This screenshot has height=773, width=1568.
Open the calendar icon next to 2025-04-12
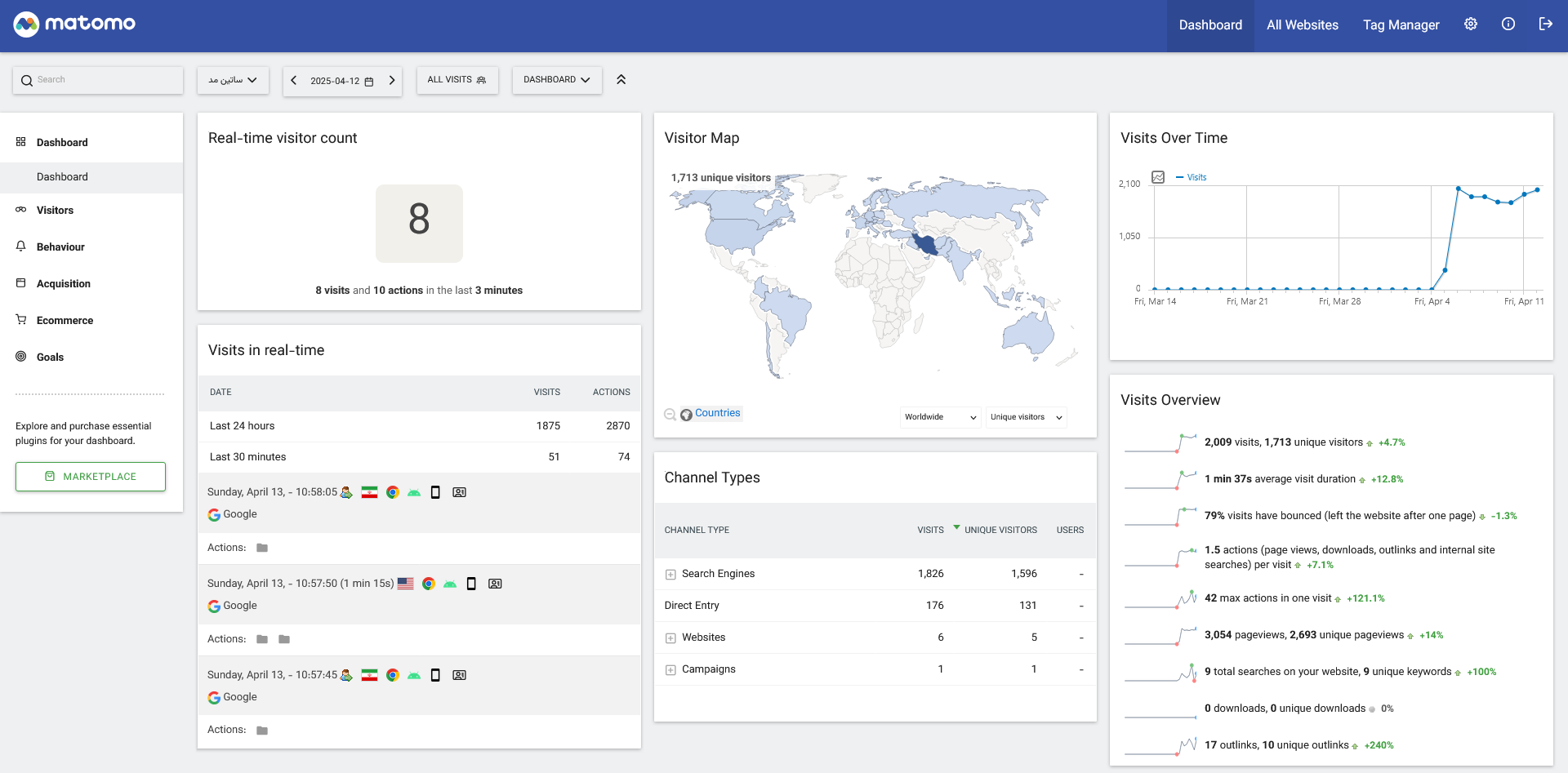tap(369, 82)
